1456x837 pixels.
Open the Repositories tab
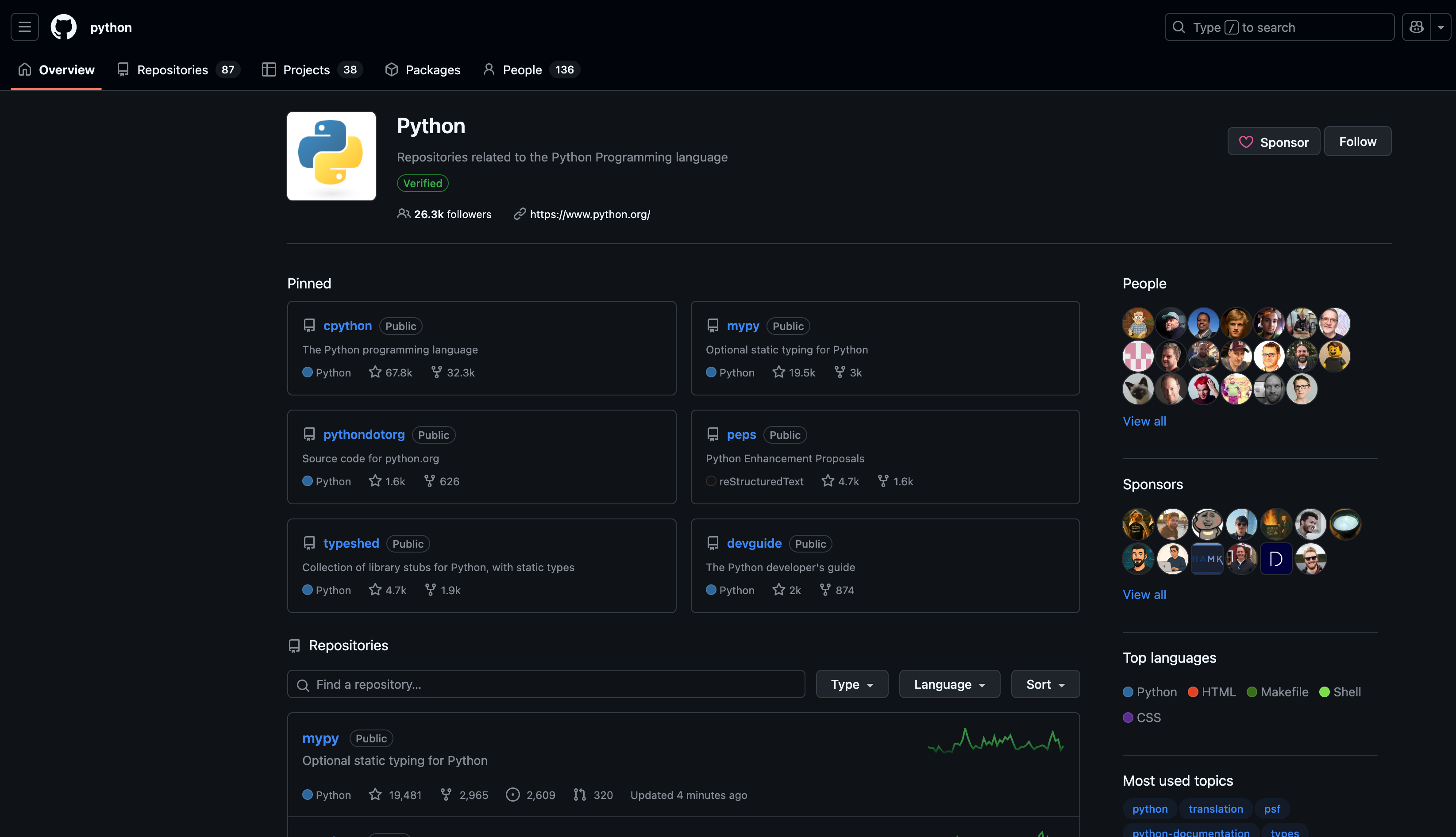point(178,69)
